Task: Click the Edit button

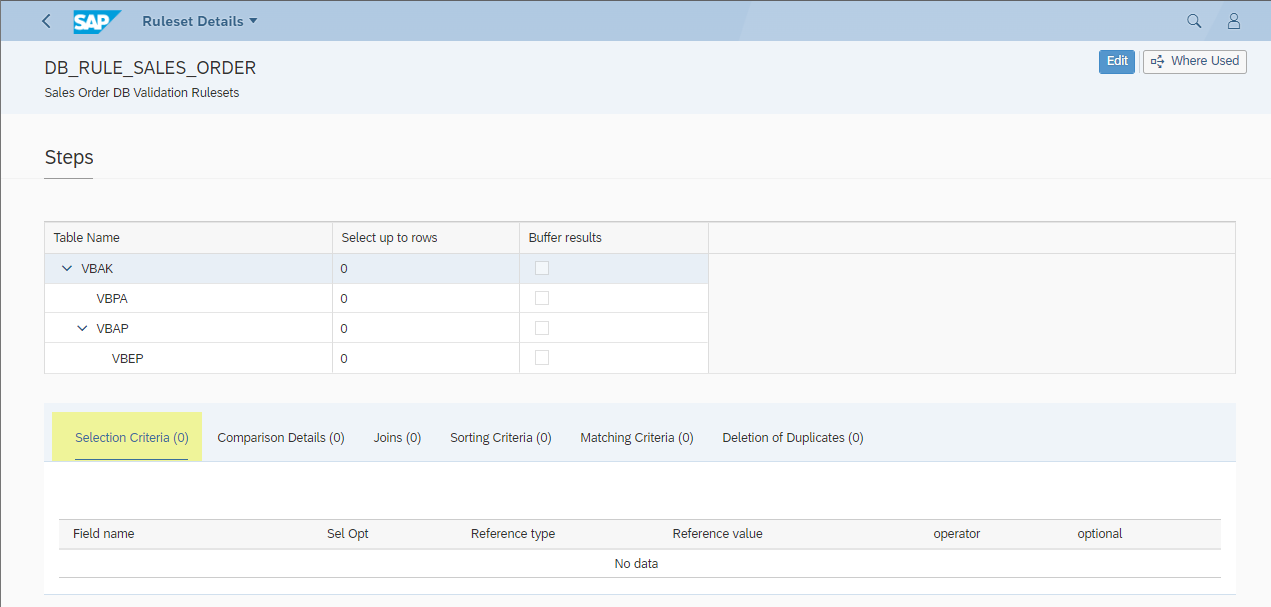Action: pos(1117,61)
